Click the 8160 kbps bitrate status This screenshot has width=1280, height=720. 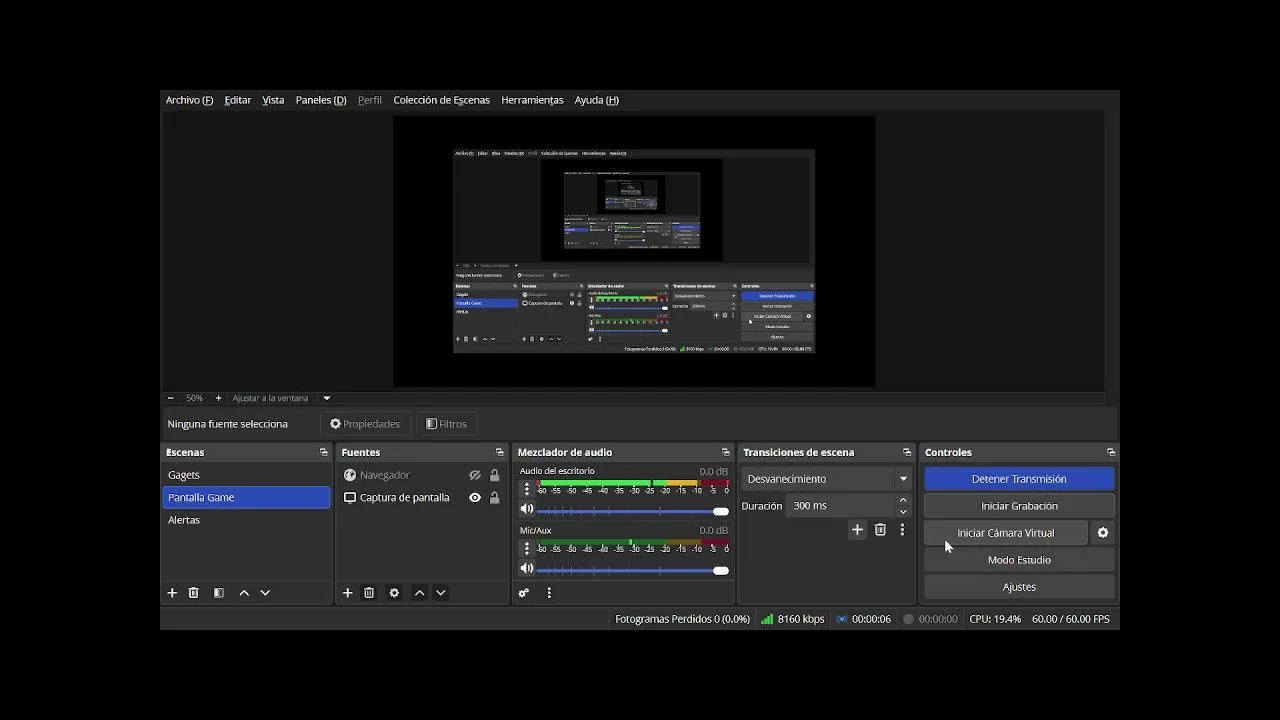click(793, 619)
